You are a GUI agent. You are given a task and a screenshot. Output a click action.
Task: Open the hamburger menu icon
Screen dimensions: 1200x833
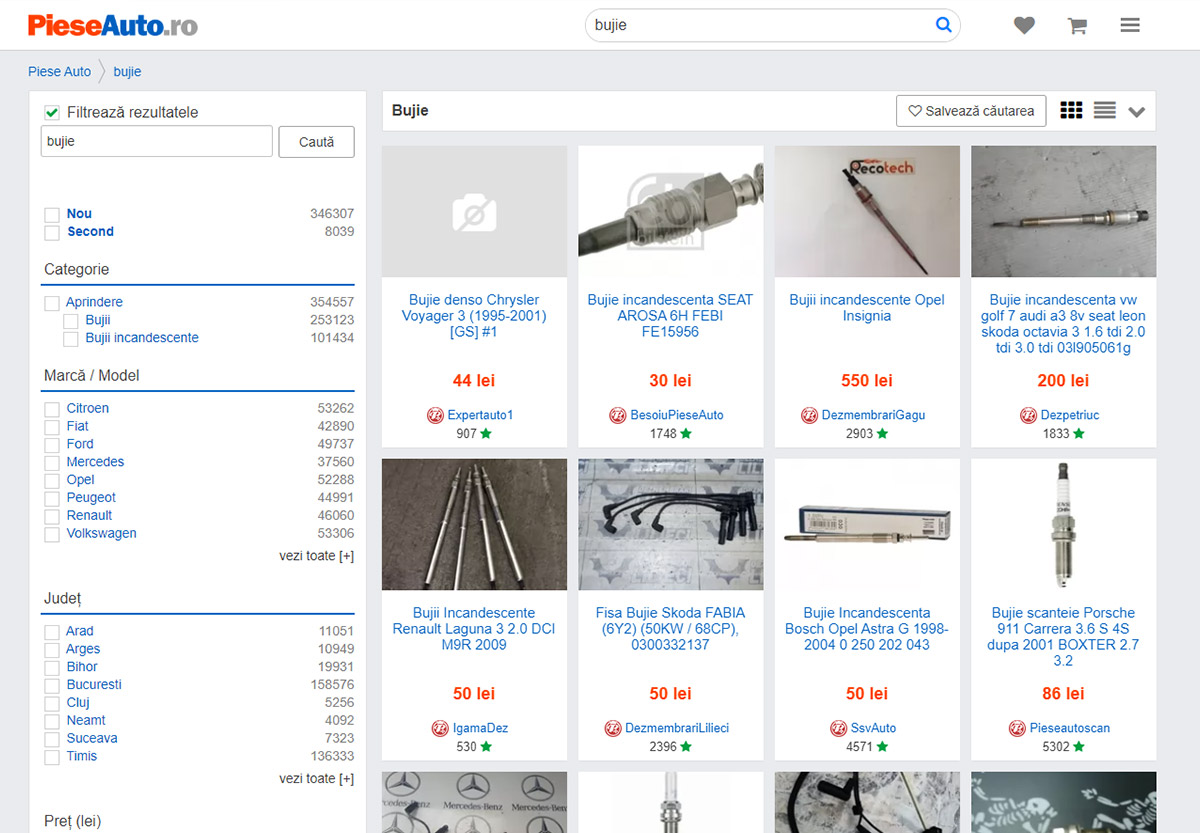pyautogui.click(x=1130, y=26)
